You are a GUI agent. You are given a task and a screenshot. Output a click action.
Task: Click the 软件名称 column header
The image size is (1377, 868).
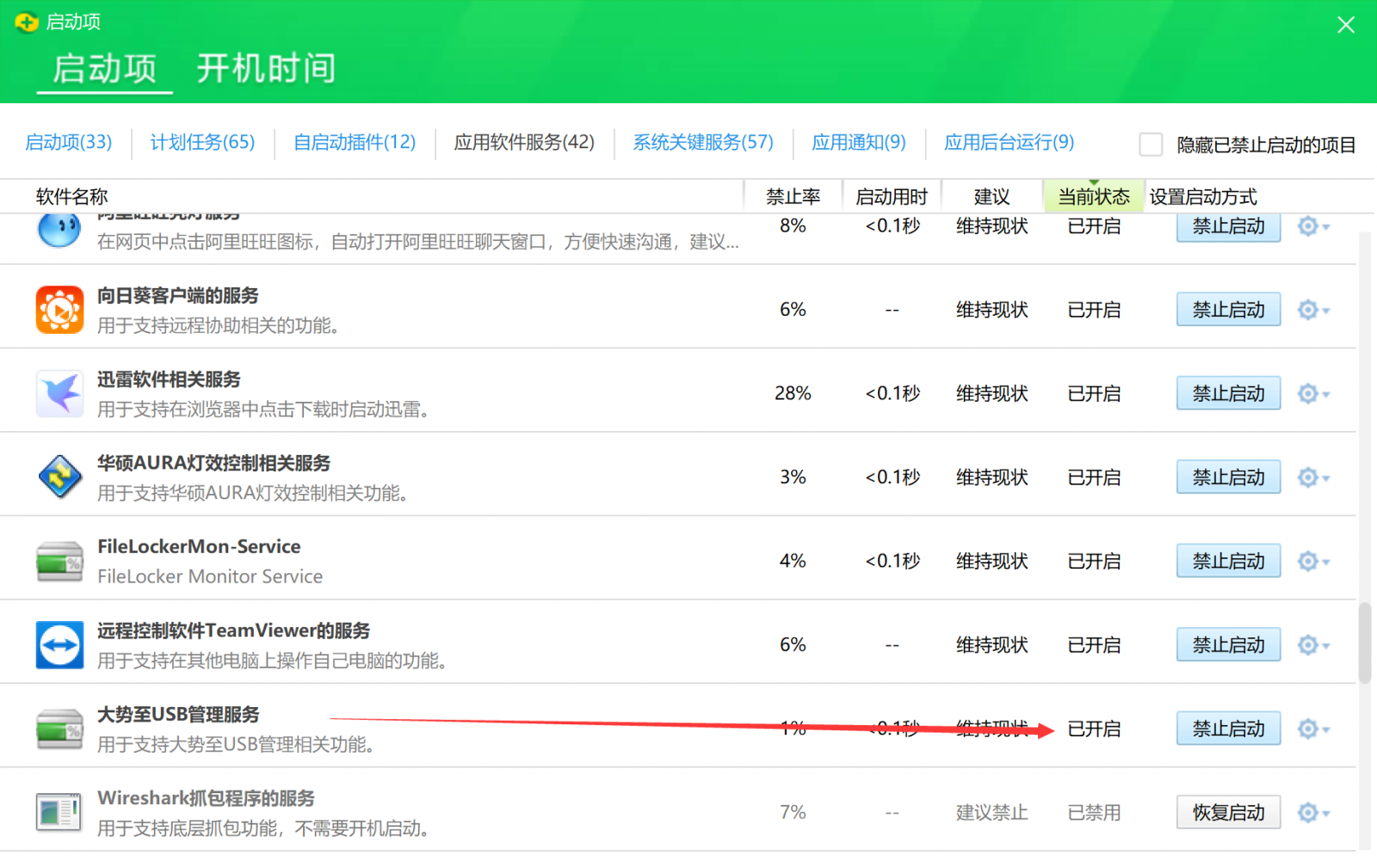tap(72, 197)
